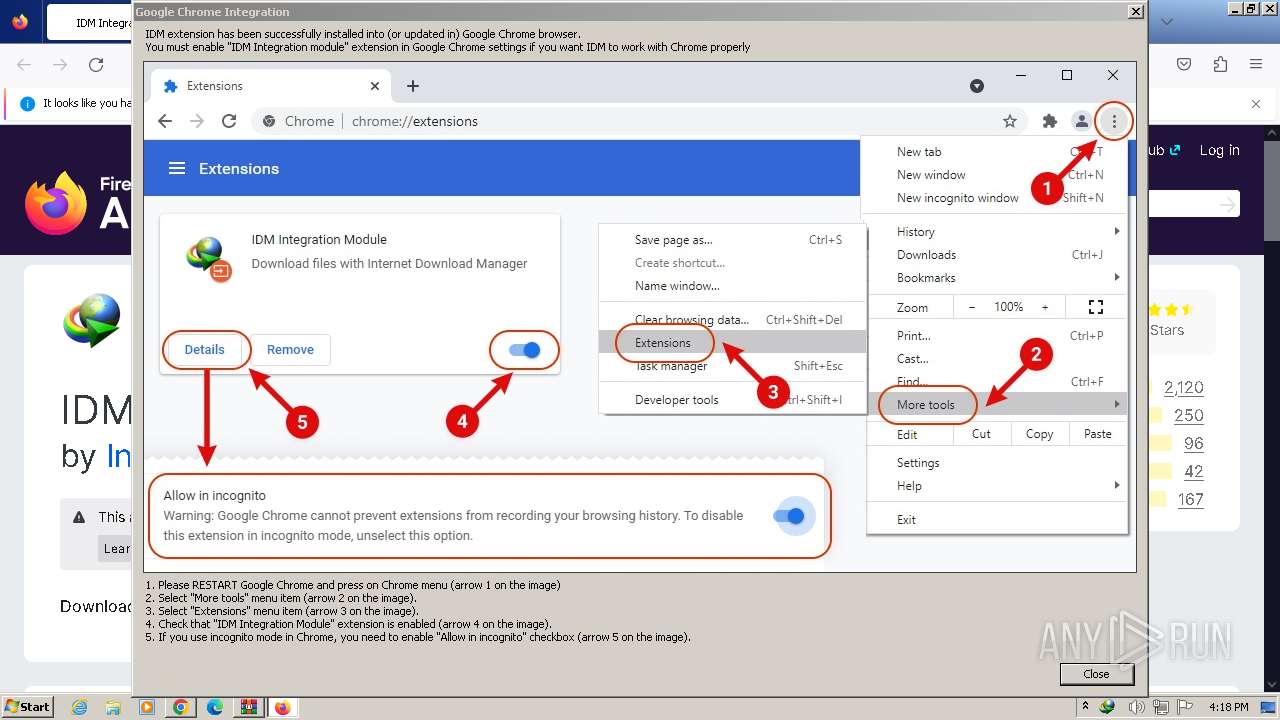Open Windows Media Player taskbar icon
The image size is (1280, 720).
[147, 707]
